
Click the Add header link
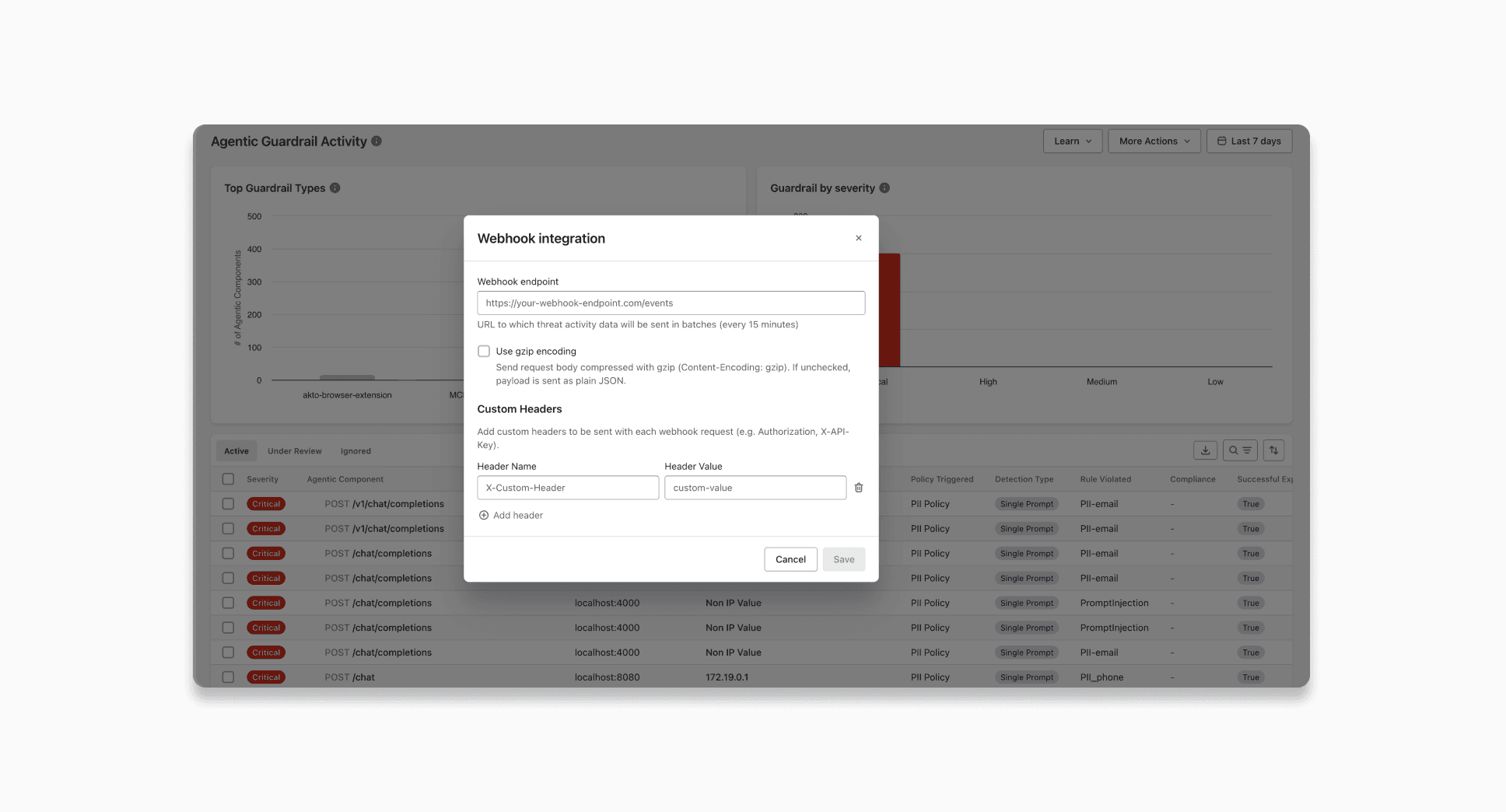click(x=511, y=515)
